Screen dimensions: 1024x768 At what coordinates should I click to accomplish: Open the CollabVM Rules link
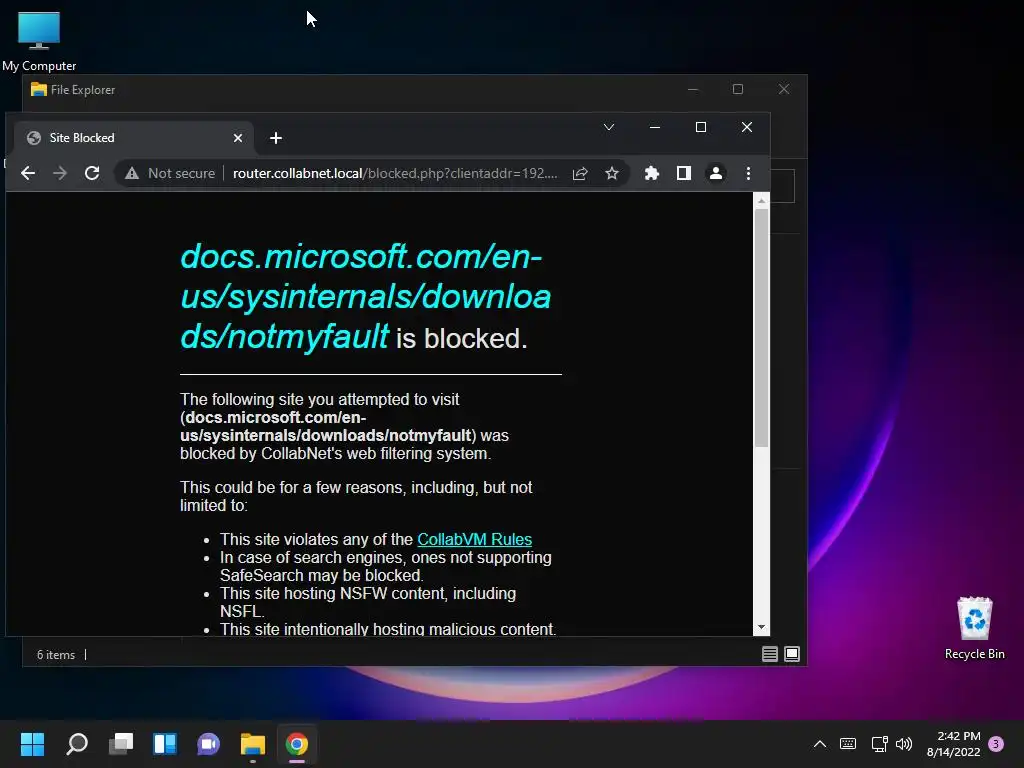coord(475,539)
